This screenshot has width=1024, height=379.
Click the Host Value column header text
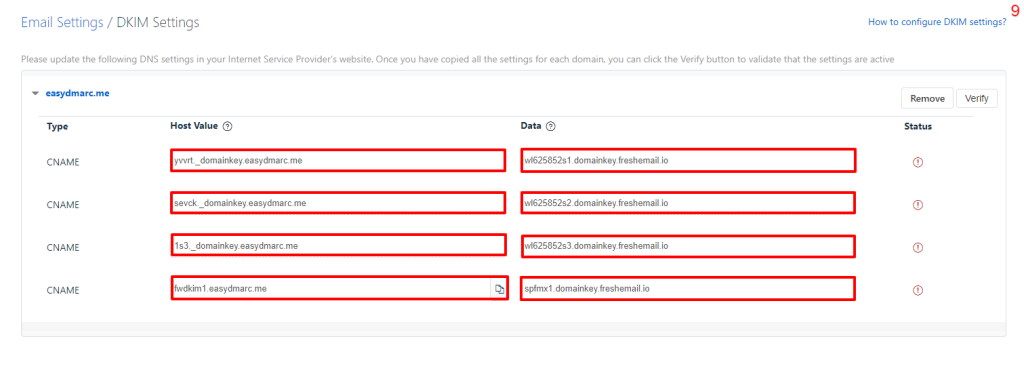pos(194,126)
